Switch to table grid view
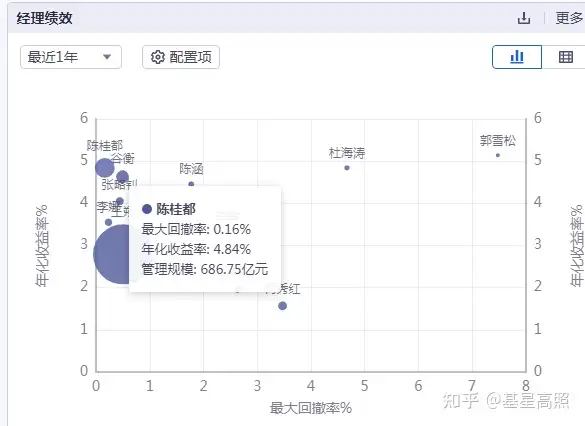585x426 pixels. 566,57
